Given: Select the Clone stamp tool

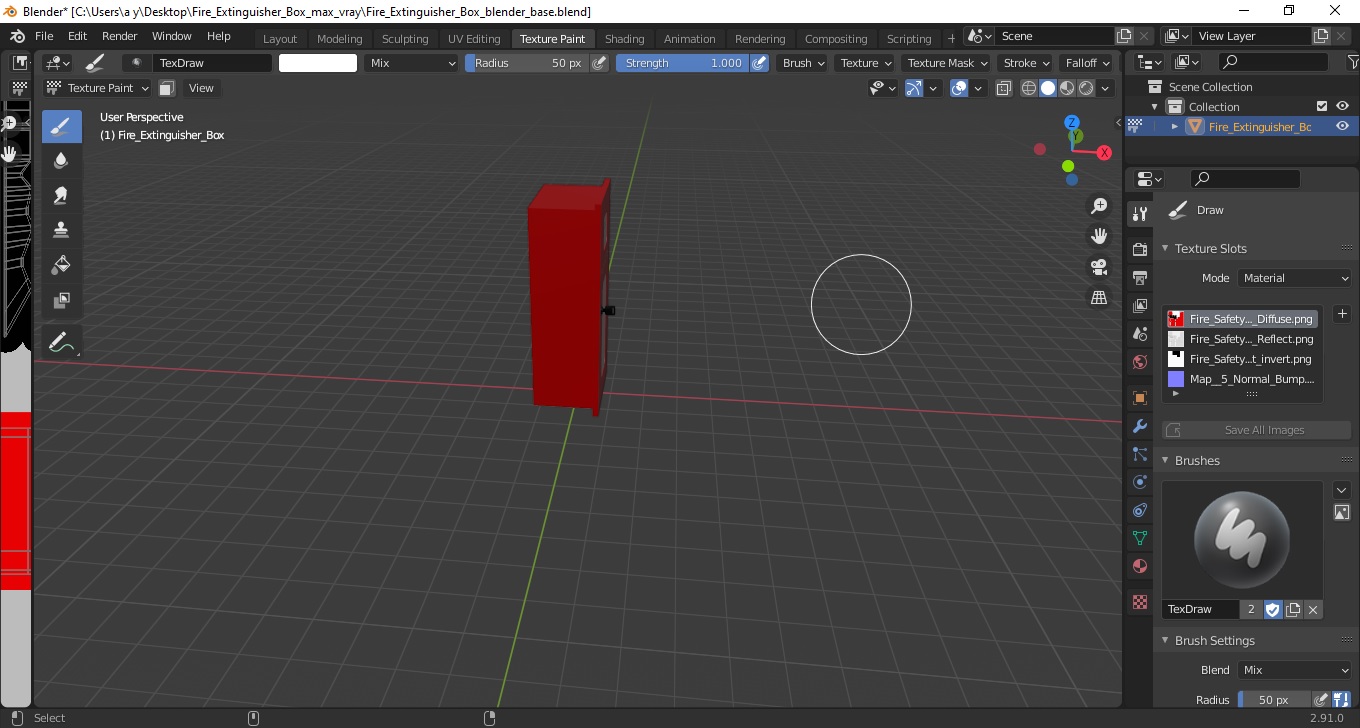Looking at the screenshot, I should pos(61,229).
